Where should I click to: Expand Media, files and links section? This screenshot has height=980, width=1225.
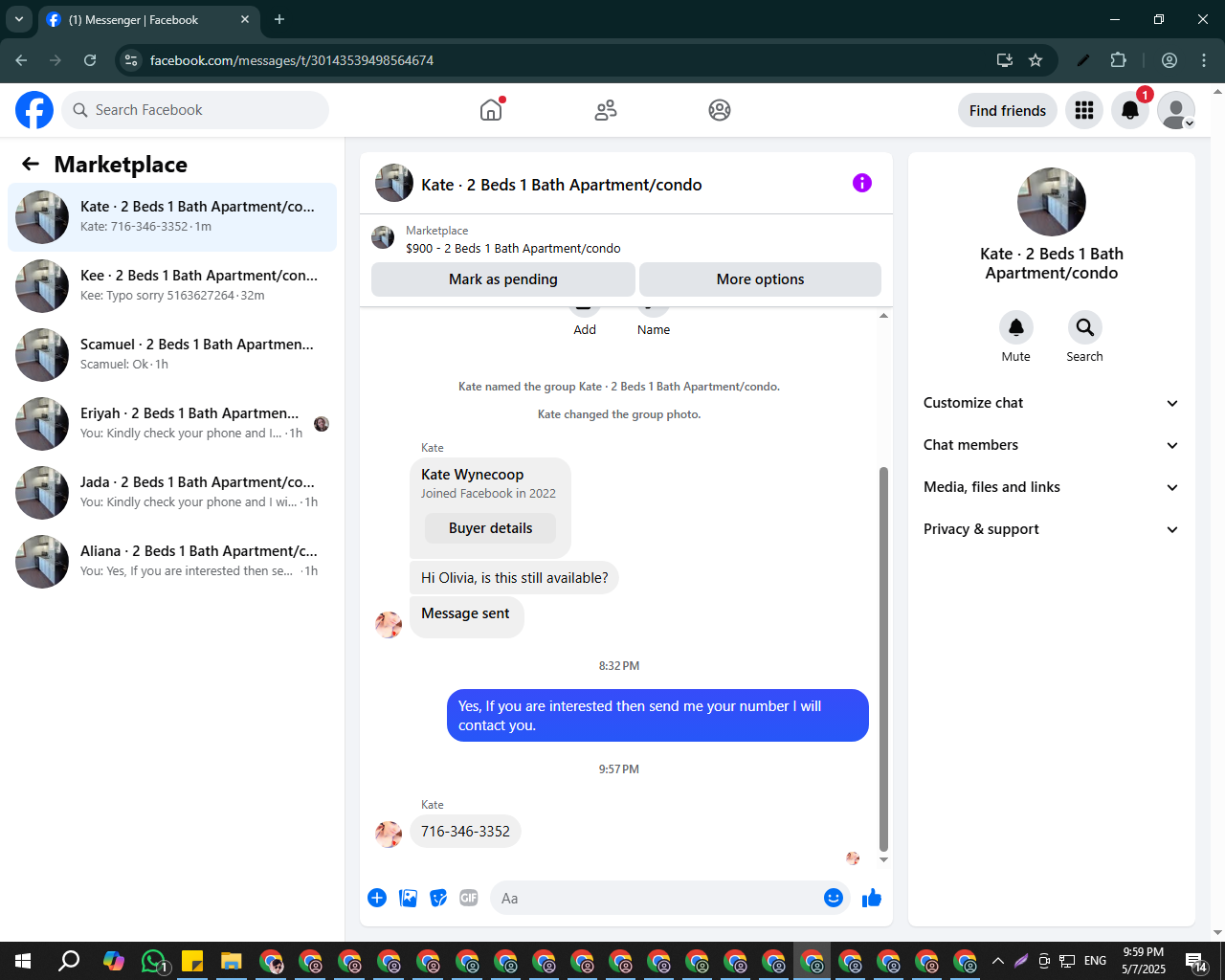(x=1051, y=487)
